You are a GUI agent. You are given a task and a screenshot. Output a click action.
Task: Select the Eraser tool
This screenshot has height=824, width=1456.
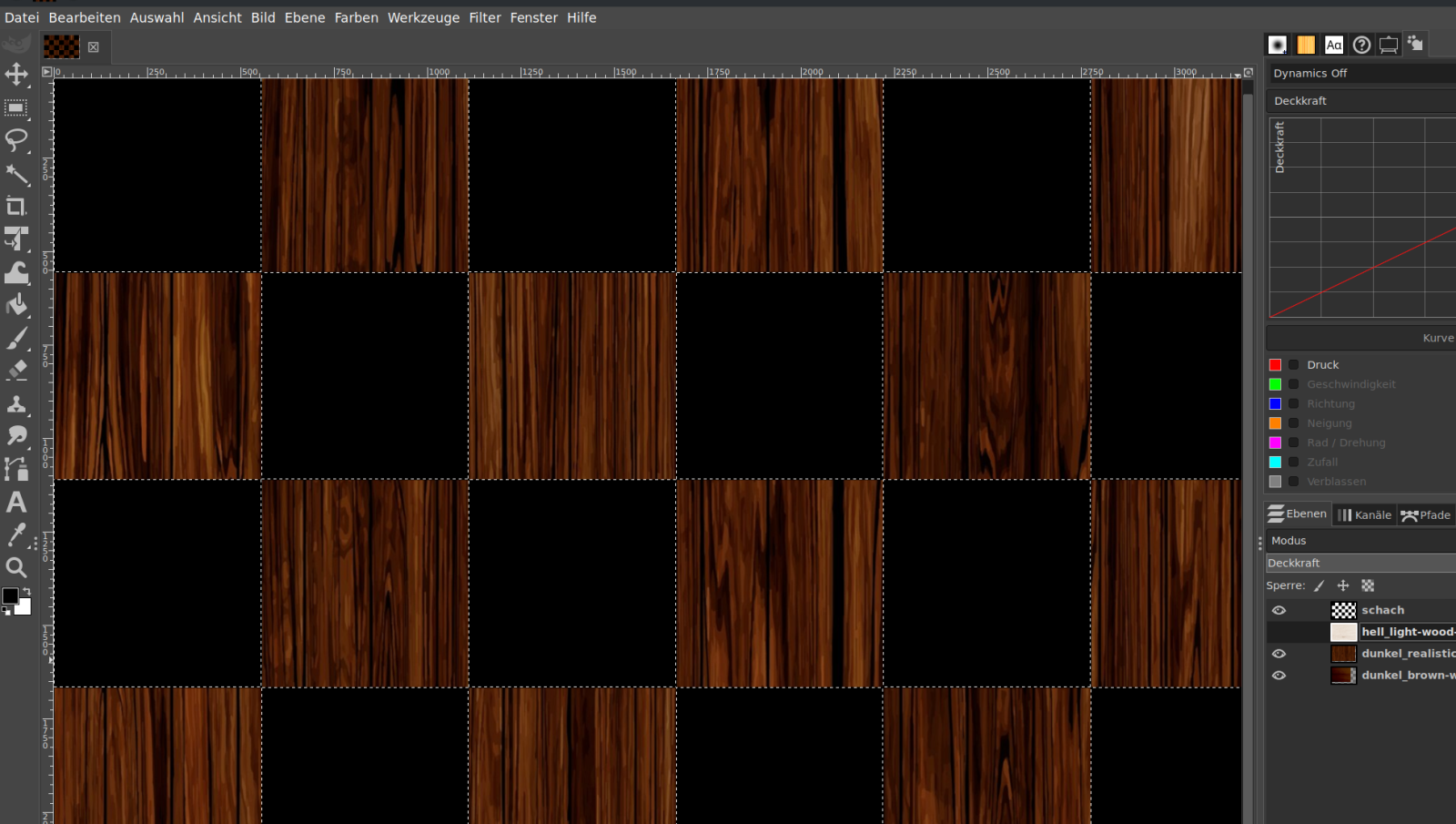click(16, 371)
